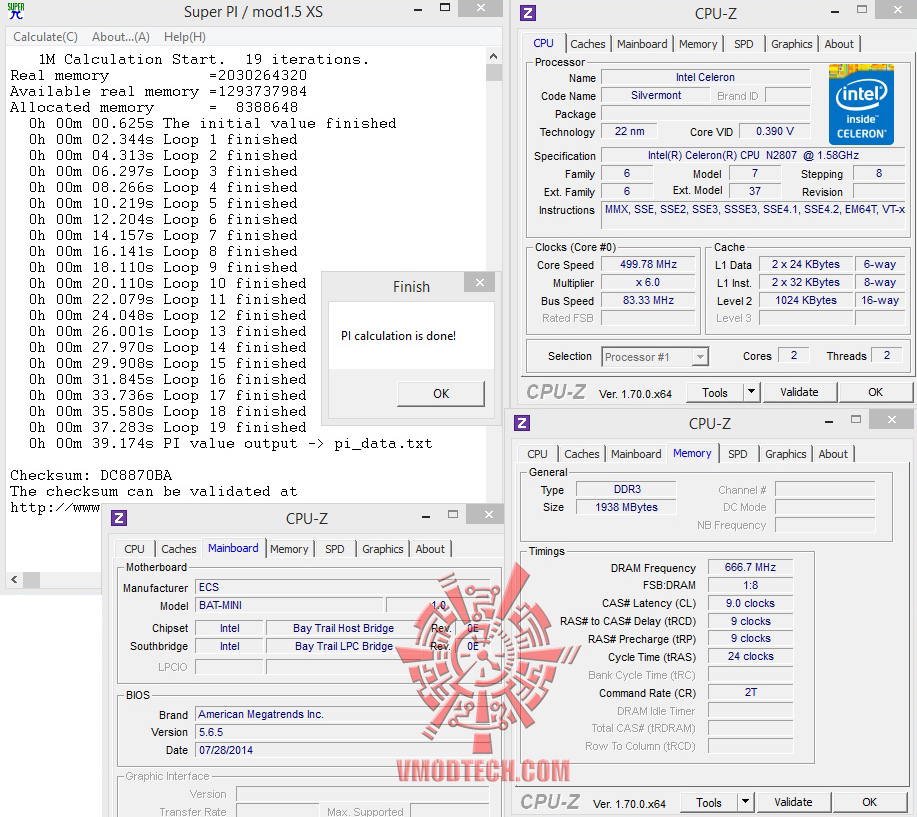Select CPU tab in top CPU-Z window

[x=543, y=43]
